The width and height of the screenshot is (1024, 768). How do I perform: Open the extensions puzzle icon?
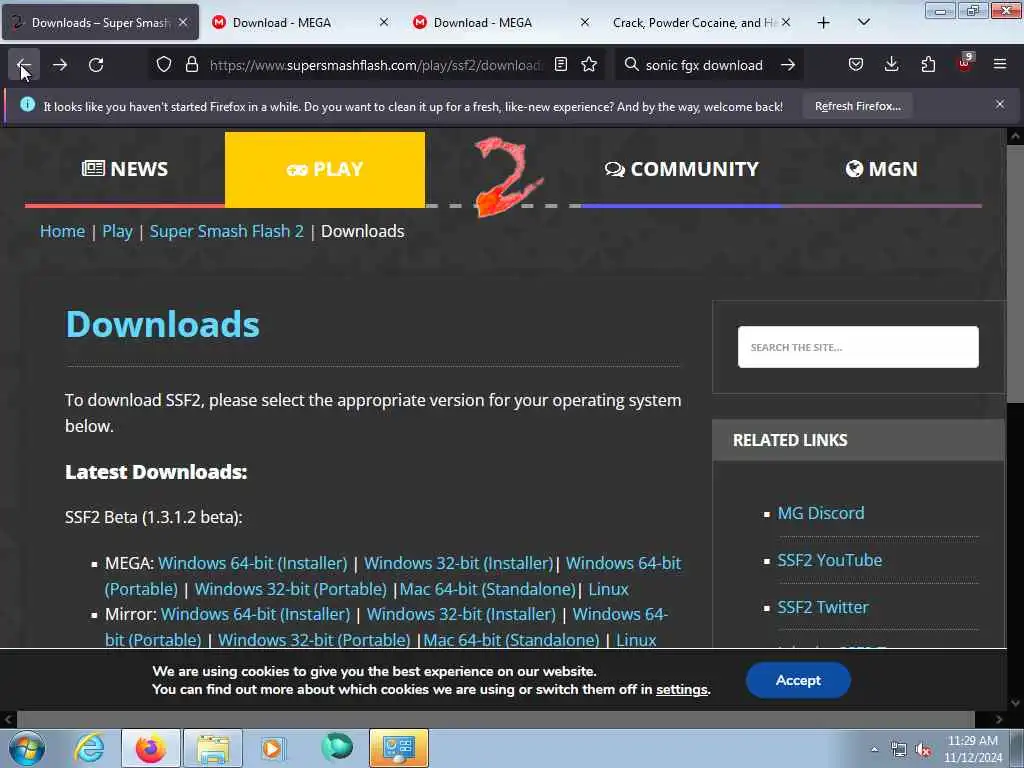[928, 65]
